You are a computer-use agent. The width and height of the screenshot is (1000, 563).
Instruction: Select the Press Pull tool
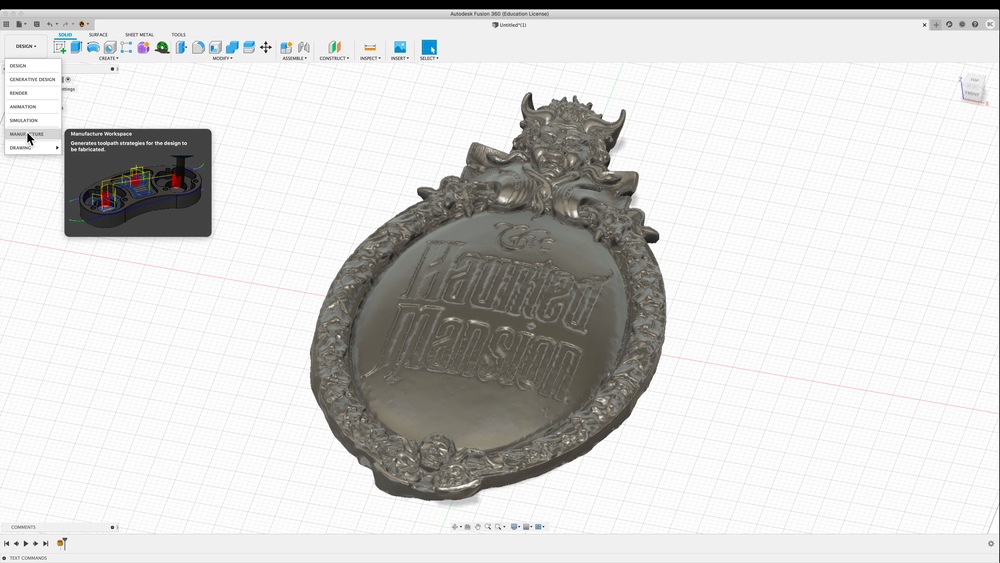click(x=182, y=47)
